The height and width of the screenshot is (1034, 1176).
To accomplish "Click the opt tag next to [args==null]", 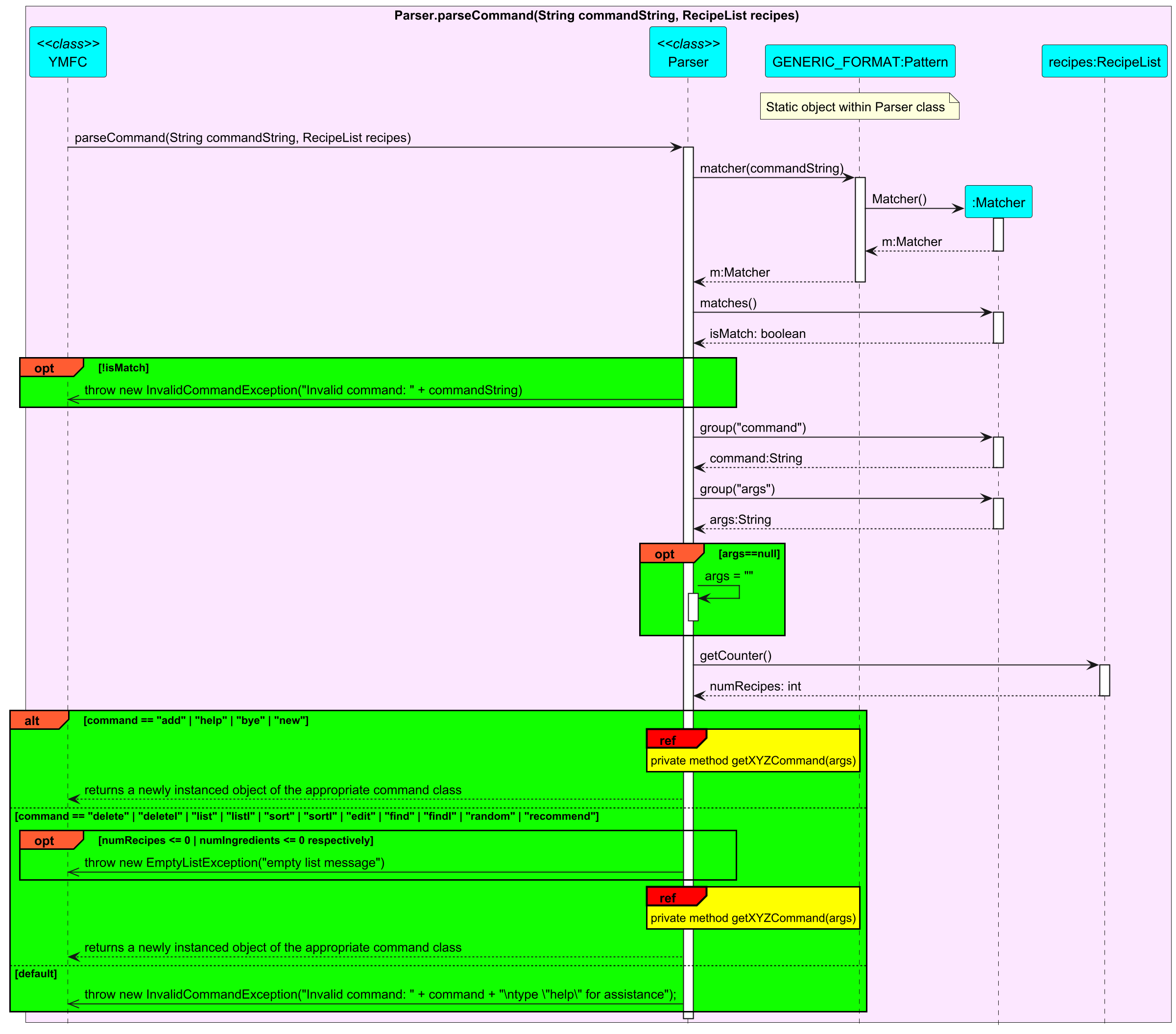I will pos(672,553).
